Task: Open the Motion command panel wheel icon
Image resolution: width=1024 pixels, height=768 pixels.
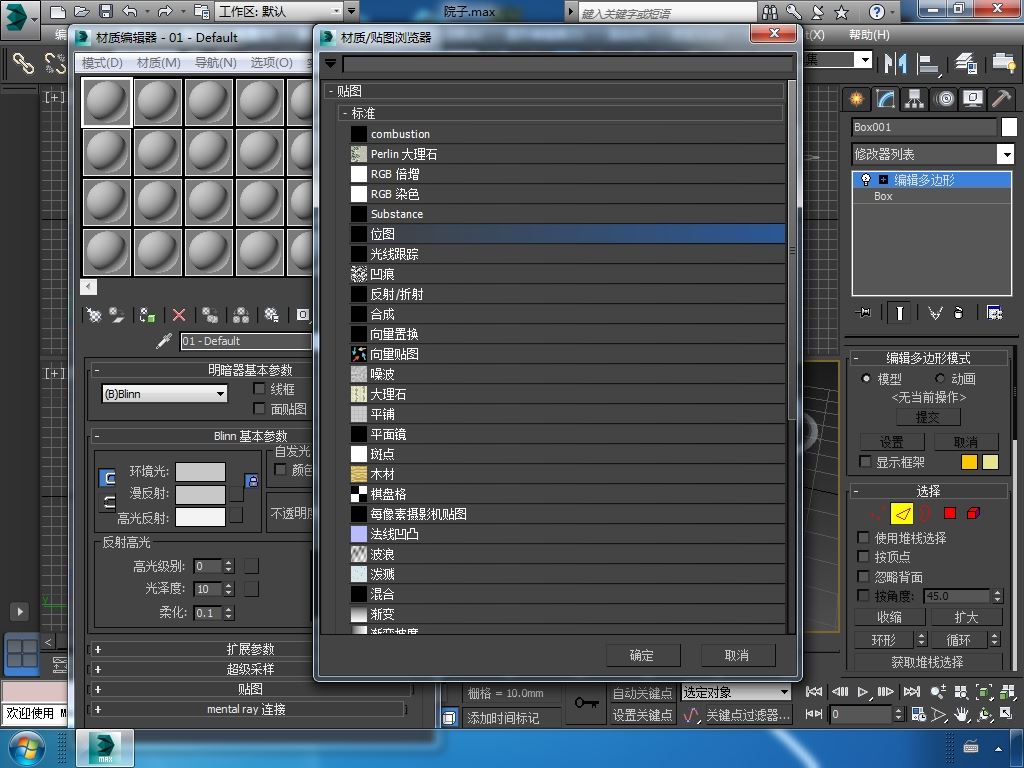Action: click(944, 99)
